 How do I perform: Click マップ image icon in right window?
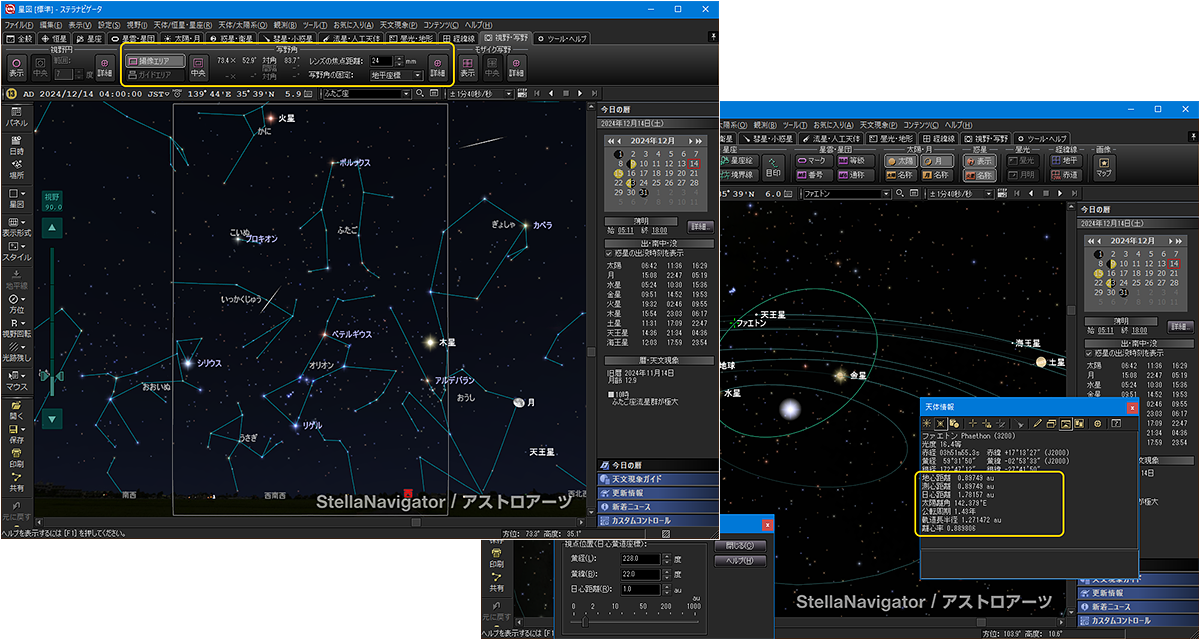pos(1103,166)
